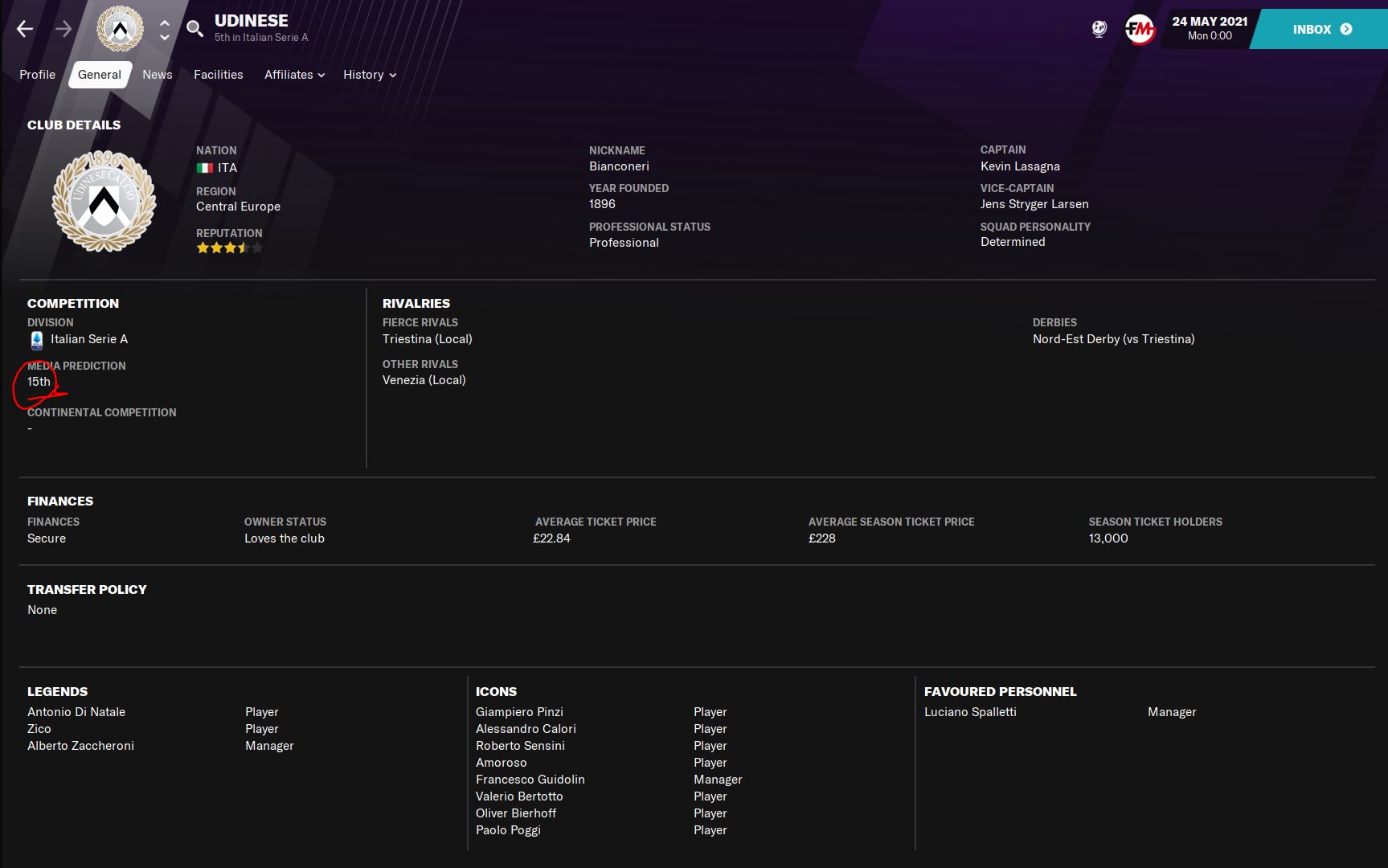Click the Inbox button
The width and height of the screenshot is (1388, 868).
pyautogui.click(x=1321, y=30)
